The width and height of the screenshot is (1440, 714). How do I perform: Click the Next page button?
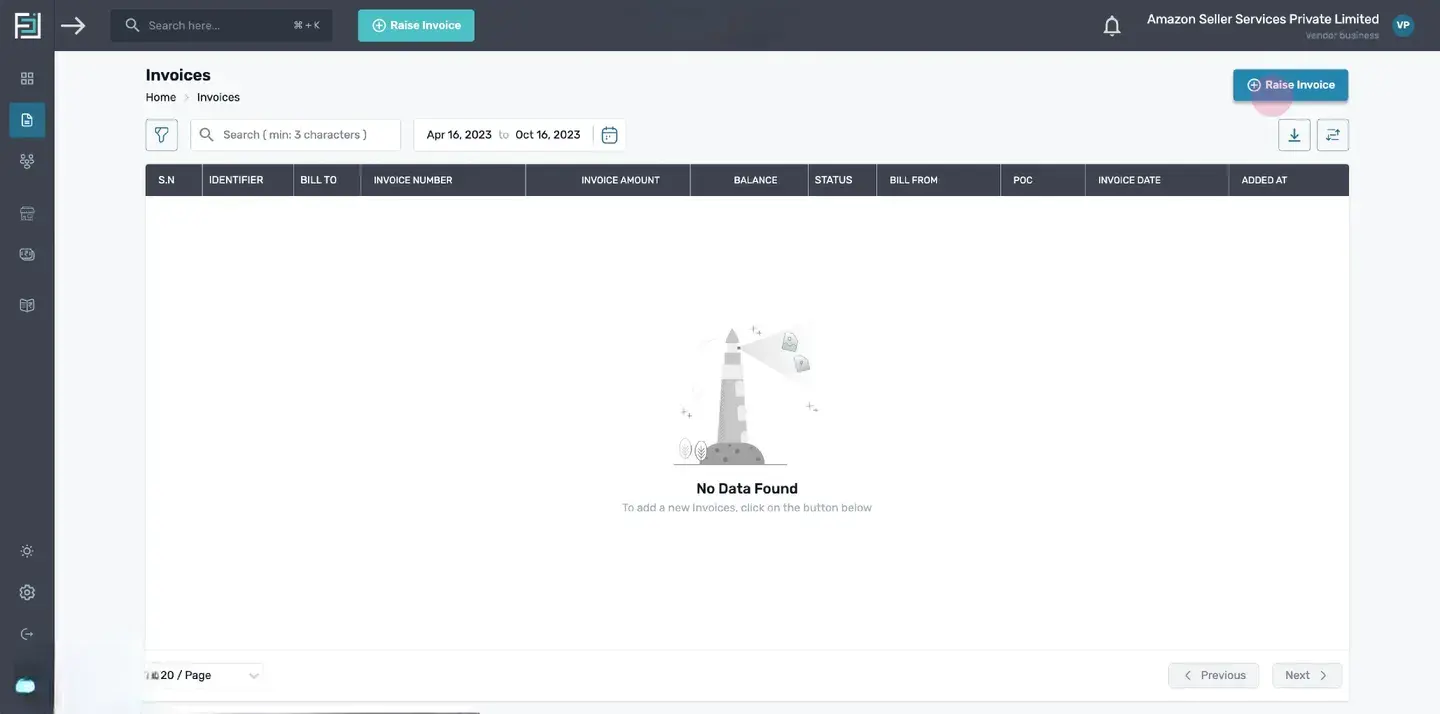click(x=1307, y=675)
